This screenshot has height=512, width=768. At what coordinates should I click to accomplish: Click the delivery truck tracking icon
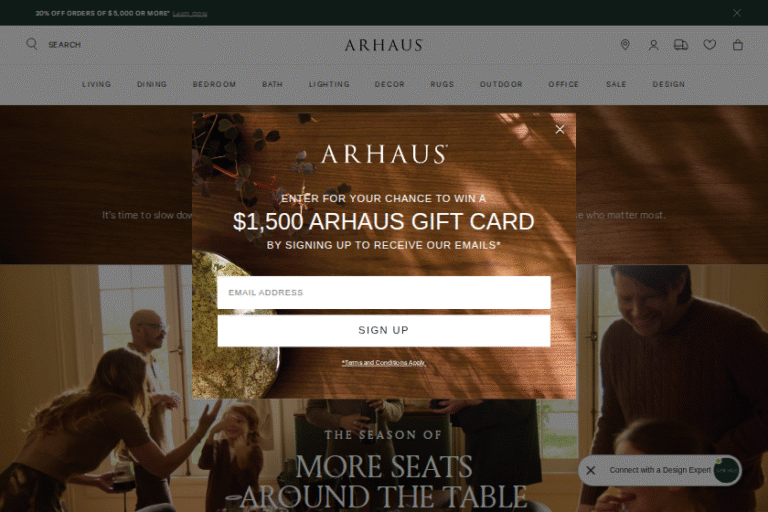681,45
